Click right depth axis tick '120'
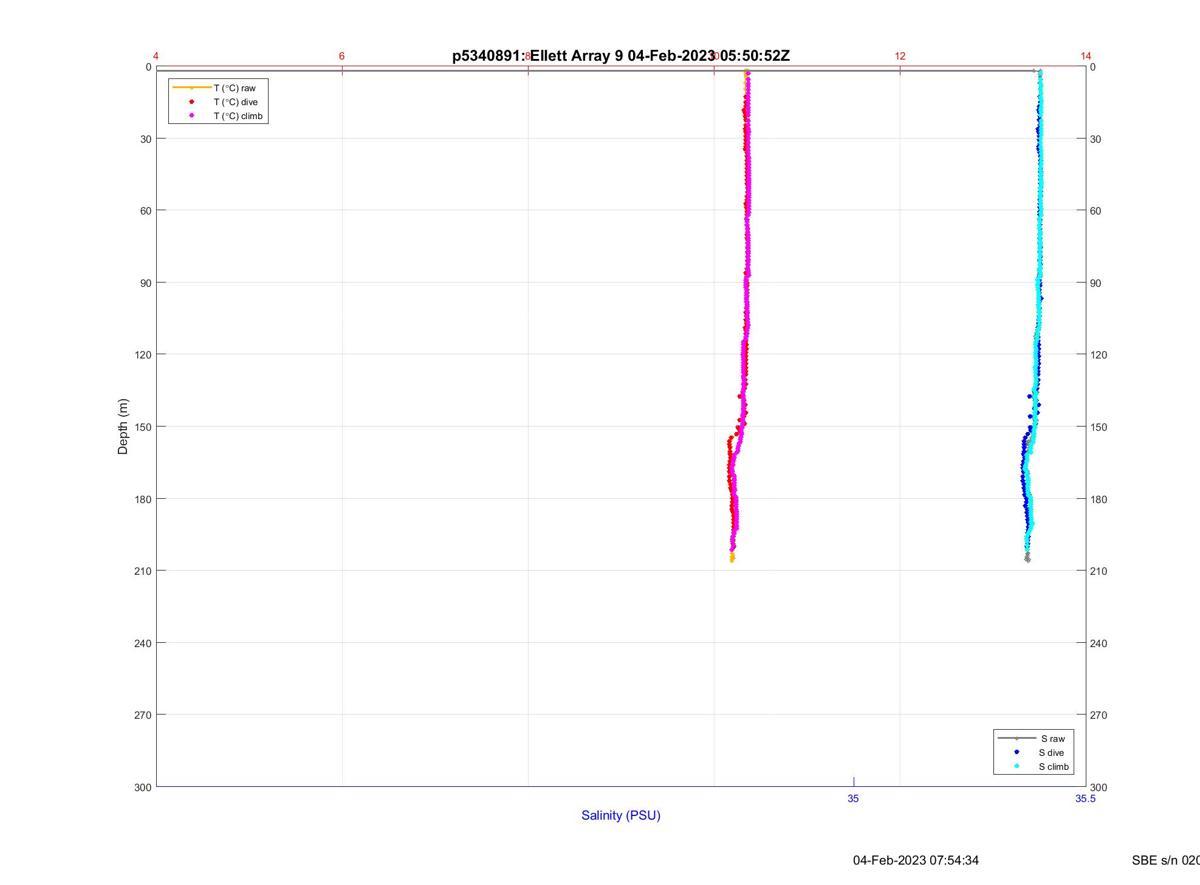The image size is (1200, 885). tap(1099, 355)
